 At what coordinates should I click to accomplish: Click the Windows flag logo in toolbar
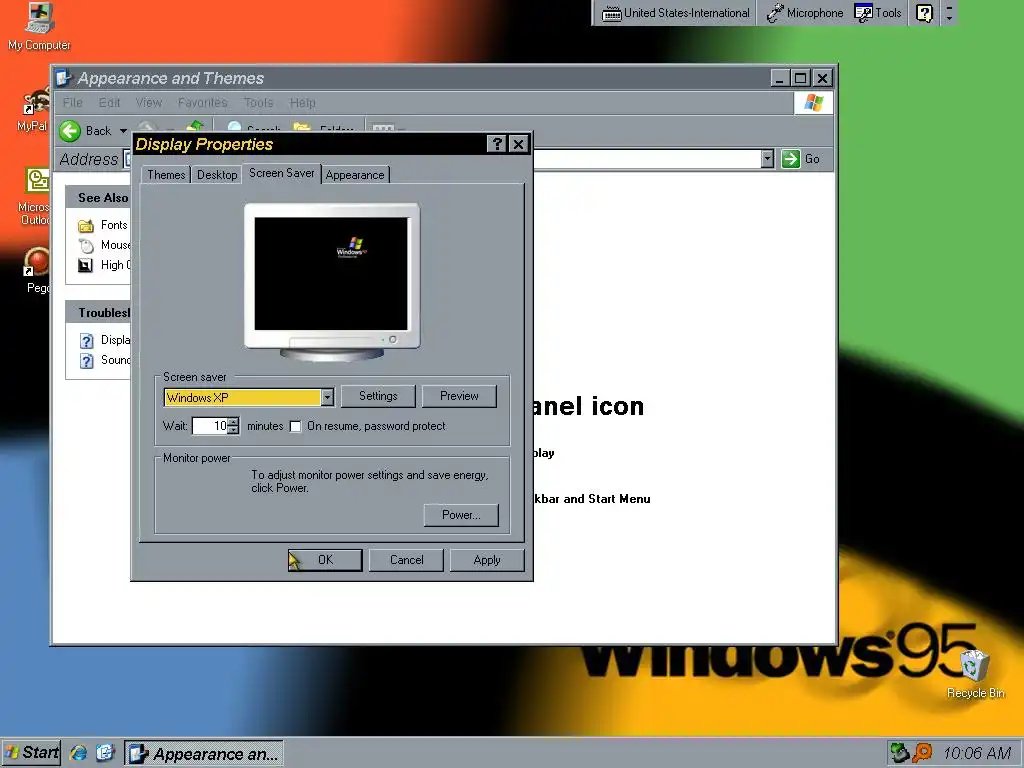[x=814, y=103]
